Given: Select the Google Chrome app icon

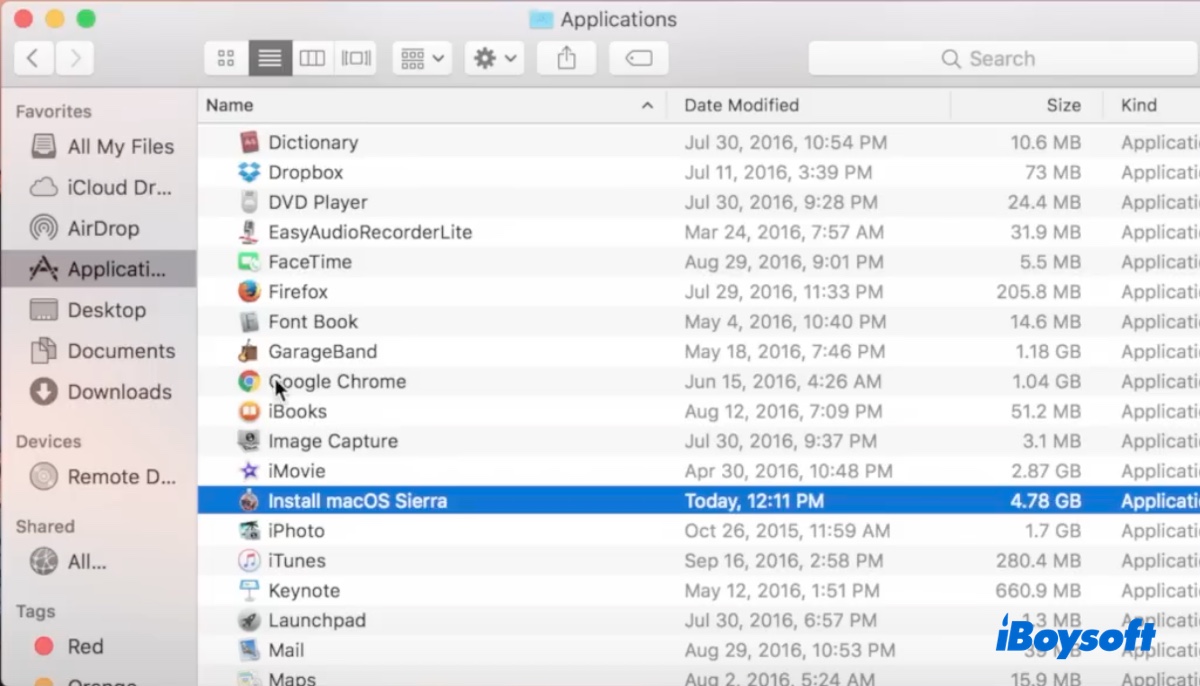Looking at the screenshot, I should coord(249,382).
